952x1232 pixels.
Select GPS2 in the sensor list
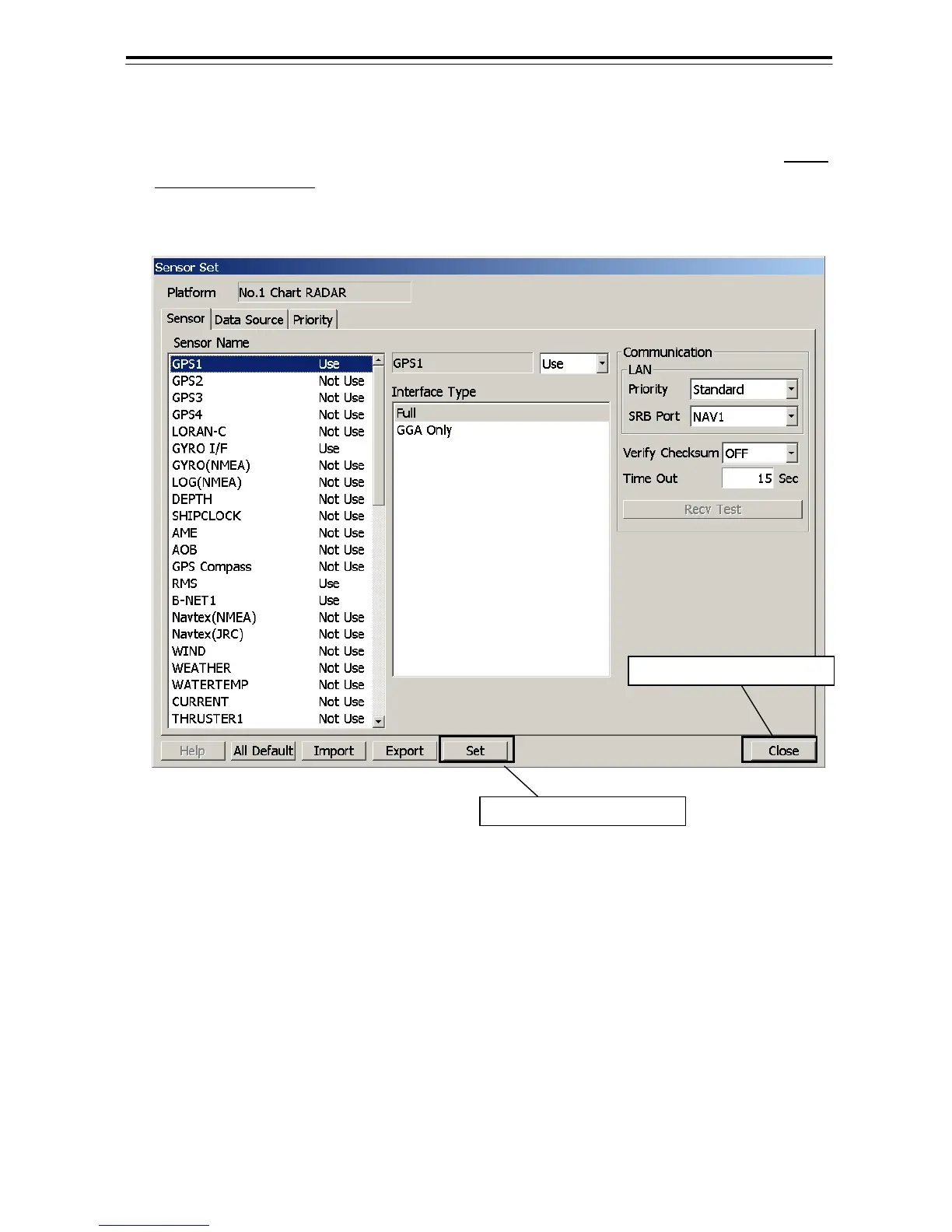tap(271, 381)
